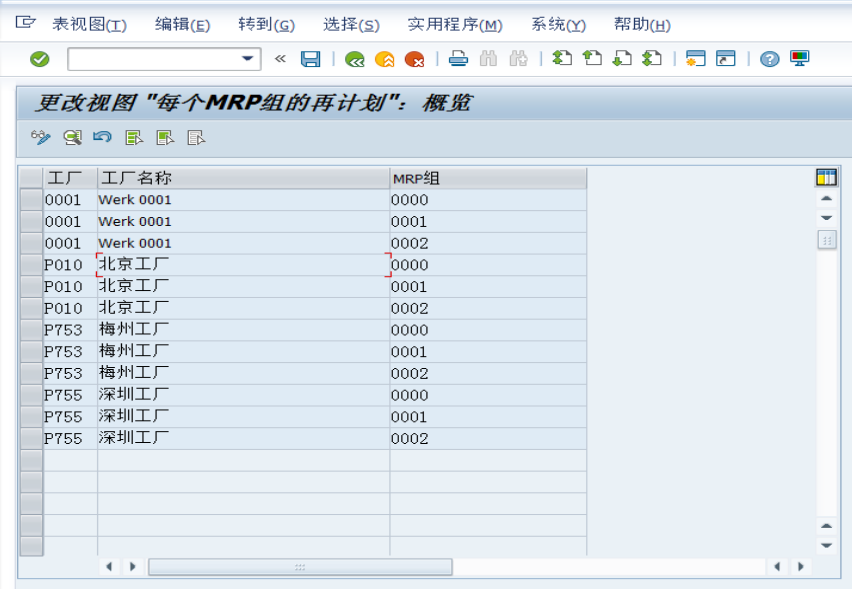
Task: Click the Details magnifier icon
Action: pyautogui.click(x=72, y=137)
